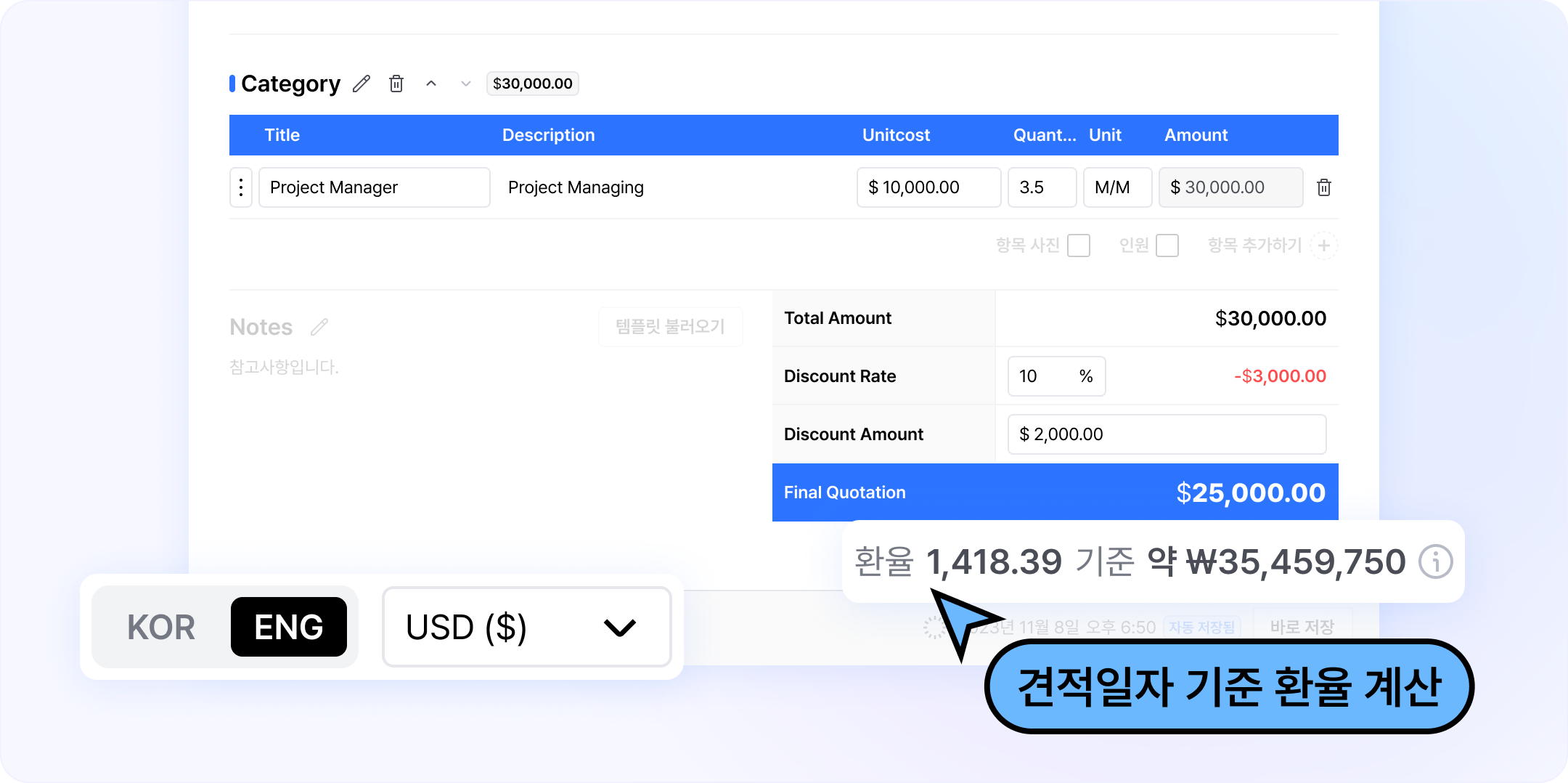
Task: Switch language to KOR
Action: coord(161,628)
